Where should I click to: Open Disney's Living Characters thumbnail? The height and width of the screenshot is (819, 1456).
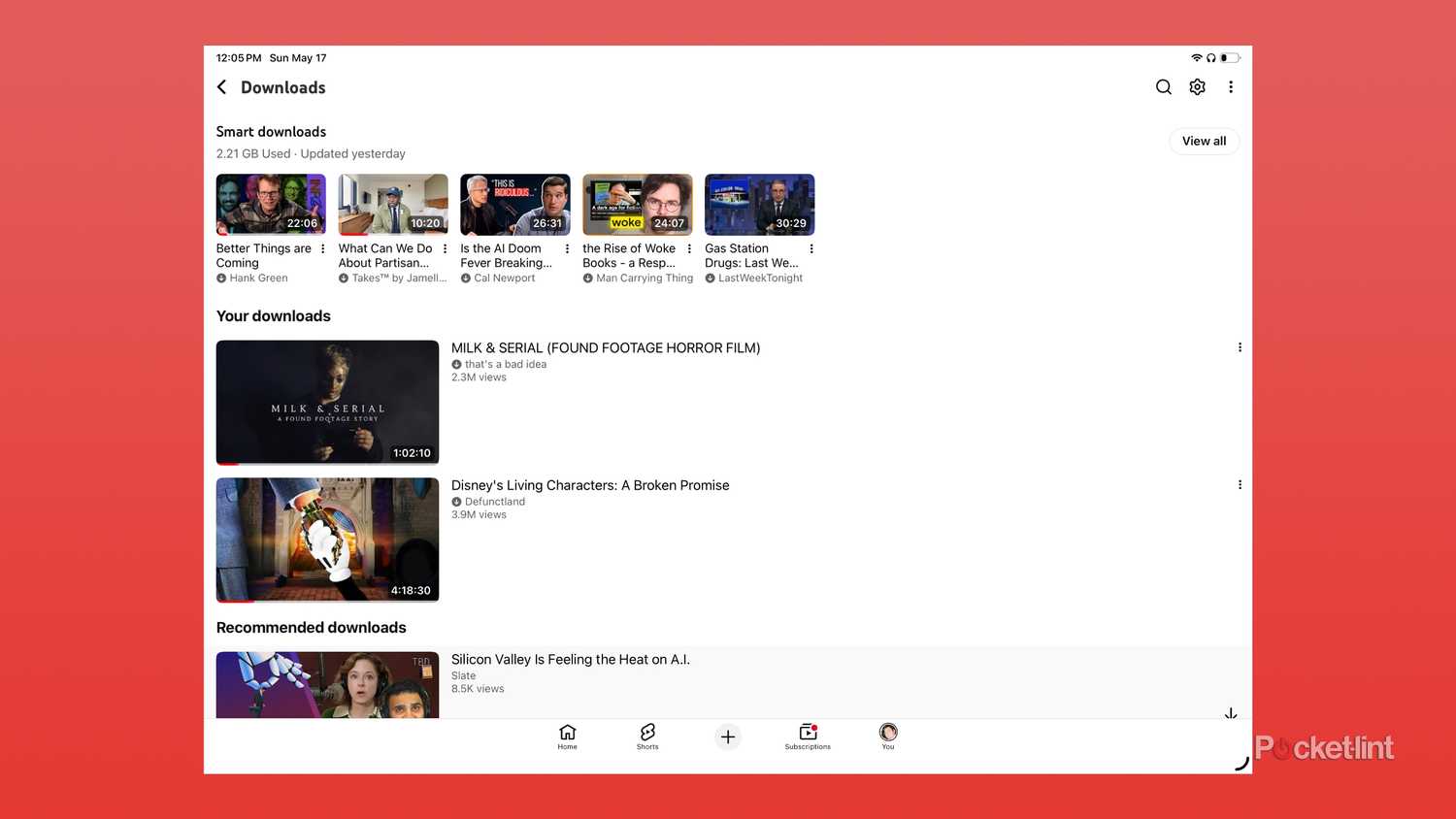click(327, 540)
